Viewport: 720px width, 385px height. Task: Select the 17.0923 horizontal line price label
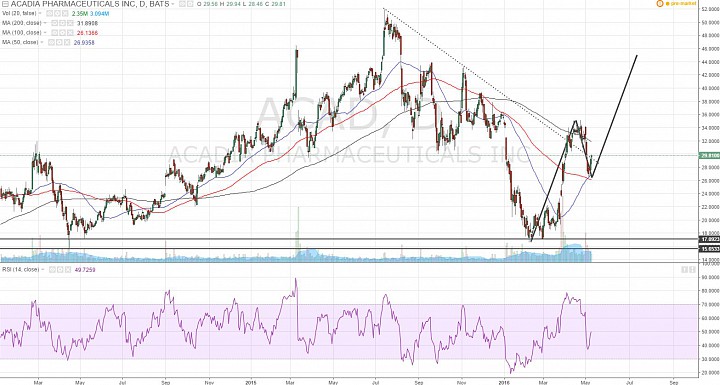[709, 239]
